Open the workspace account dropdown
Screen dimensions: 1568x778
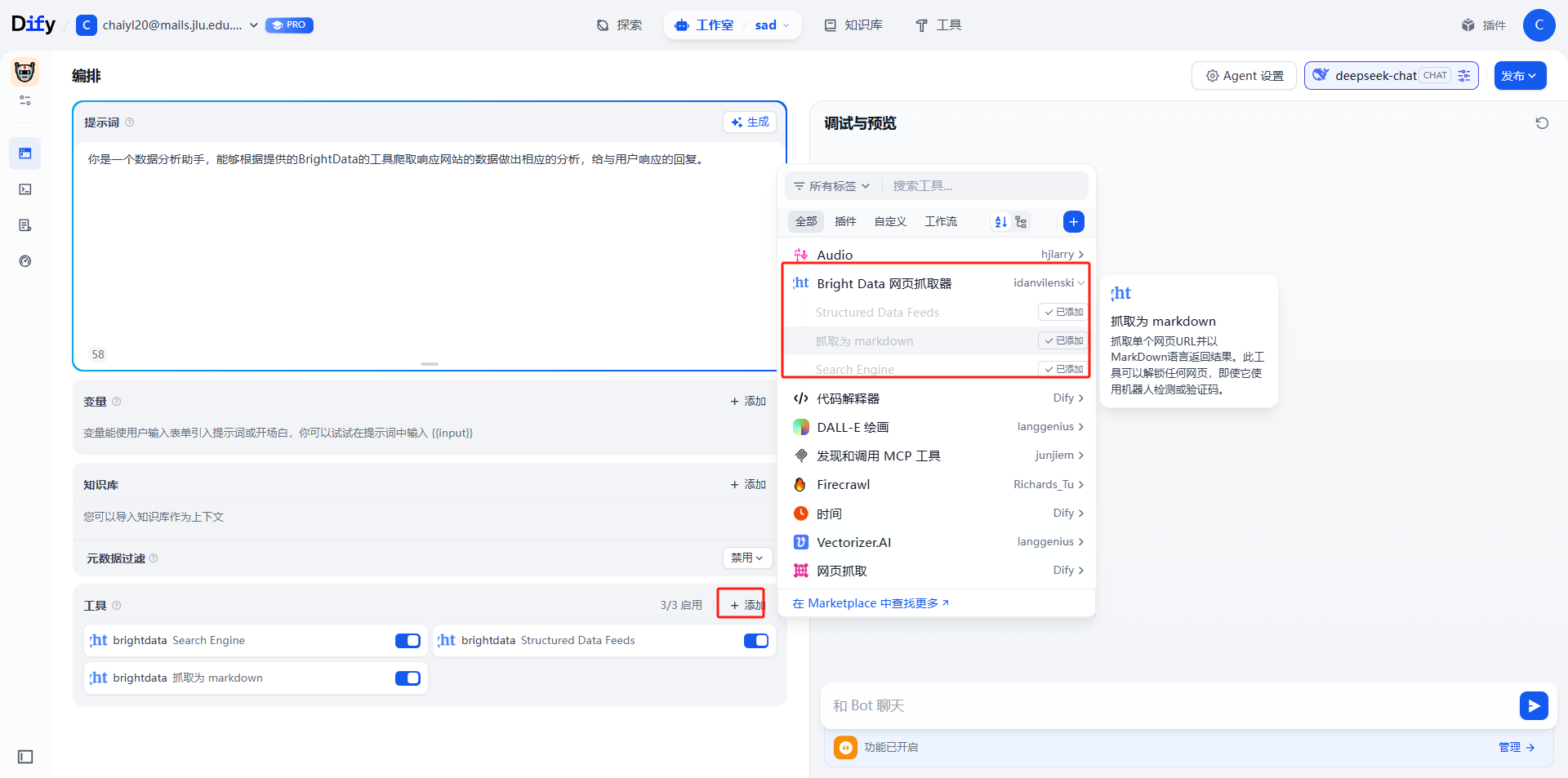(167, 25)
